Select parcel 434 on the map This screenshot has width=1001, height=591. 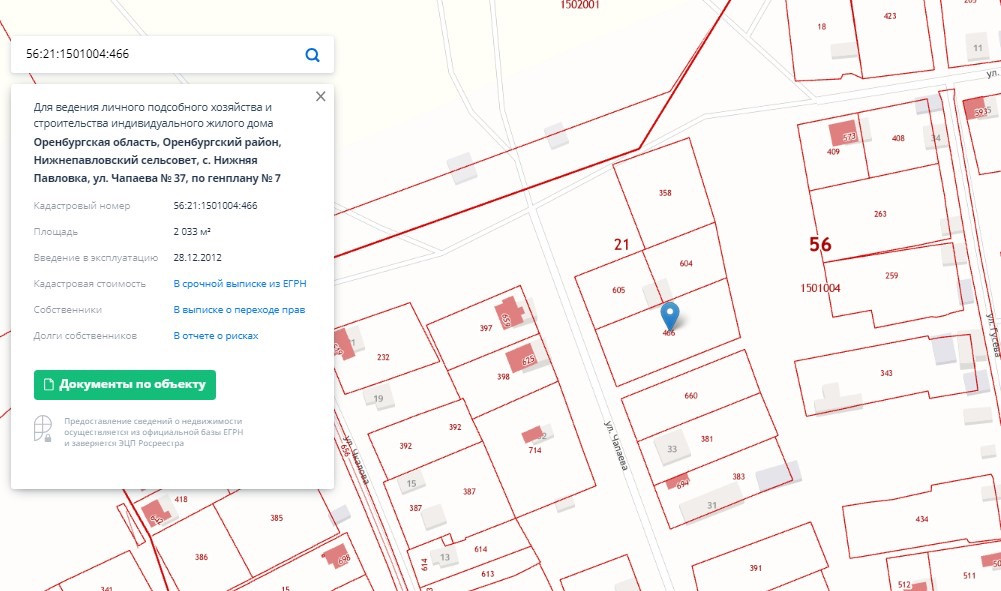(921, 519)
